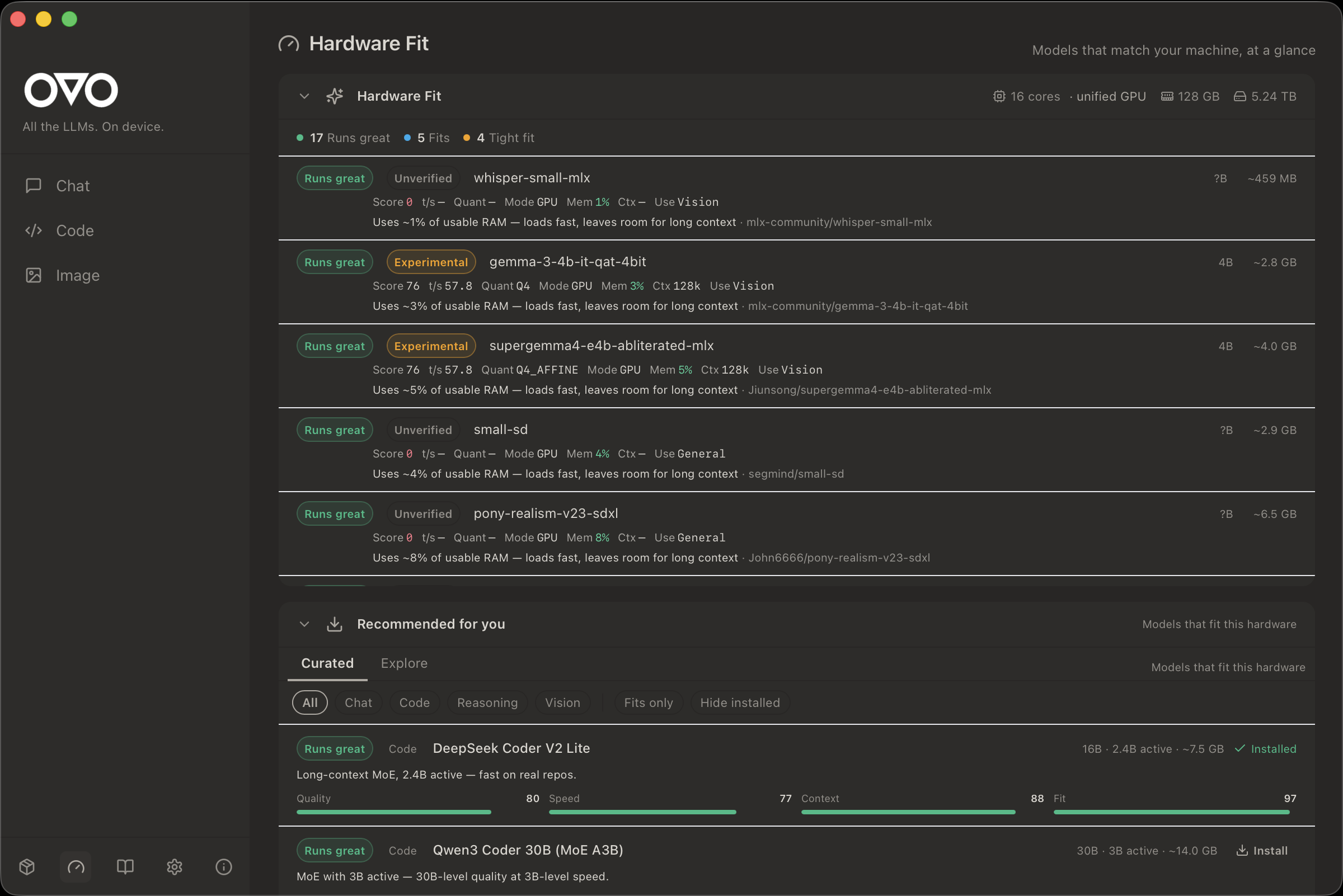1343x896 pixels.
Task: Expand the gemma-3-4b-it-qat-4bit model row
Action: click(567, 262)
